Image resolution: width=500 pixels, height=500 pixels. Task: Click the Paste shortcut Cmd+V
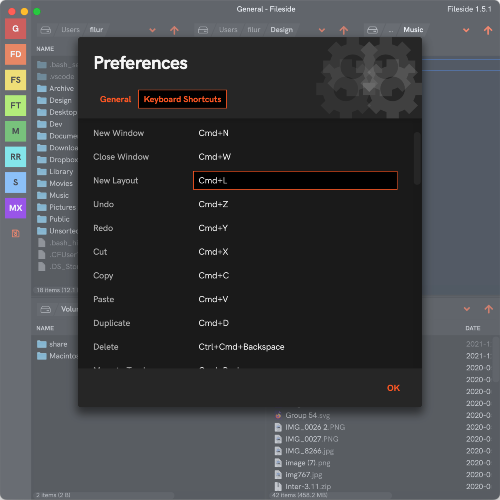click(x=213, y=299)
